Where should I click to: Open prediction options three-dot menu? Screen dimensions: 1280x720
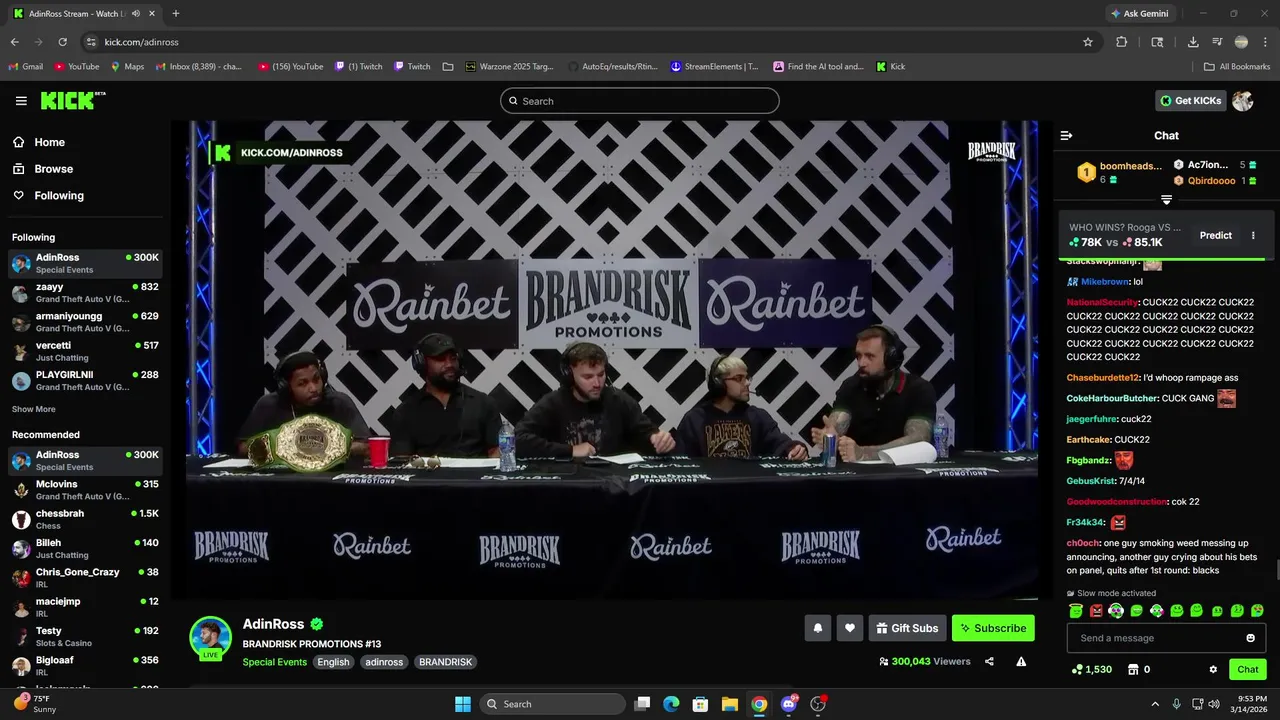[1253, 235]
